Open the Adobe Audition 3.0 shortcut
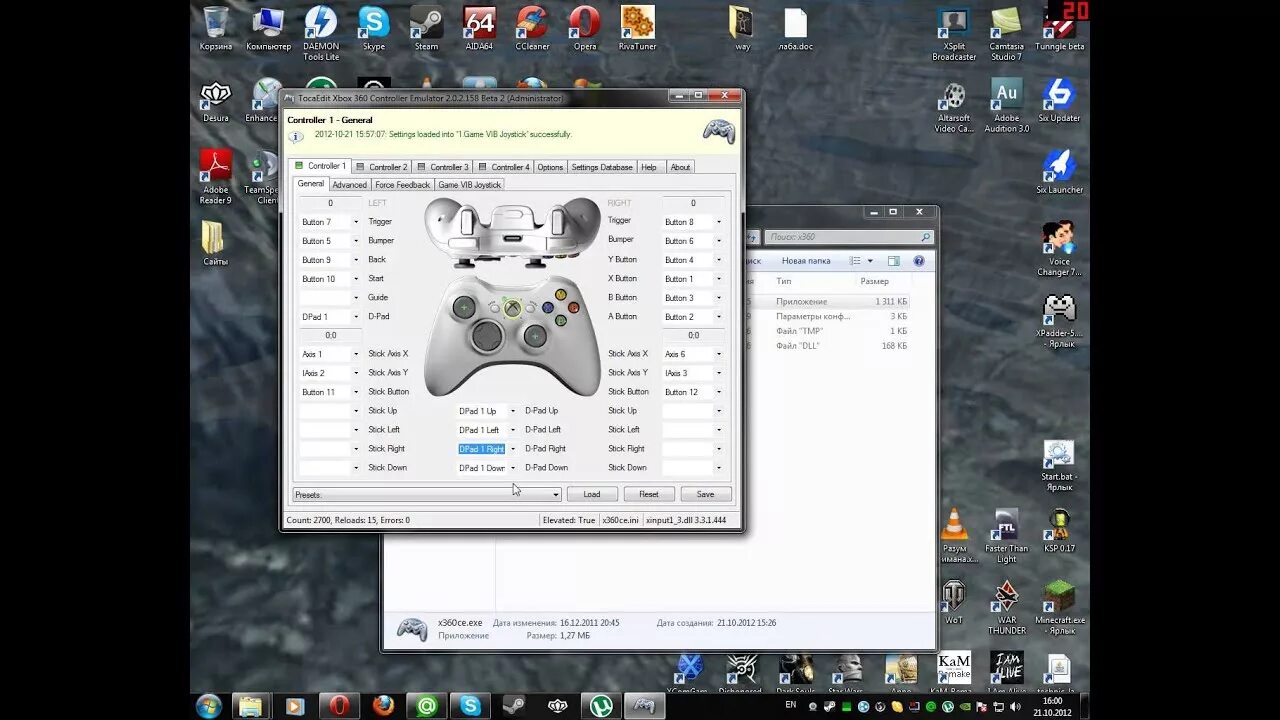The image size is (1280, 720). [x=1007, y=104]
